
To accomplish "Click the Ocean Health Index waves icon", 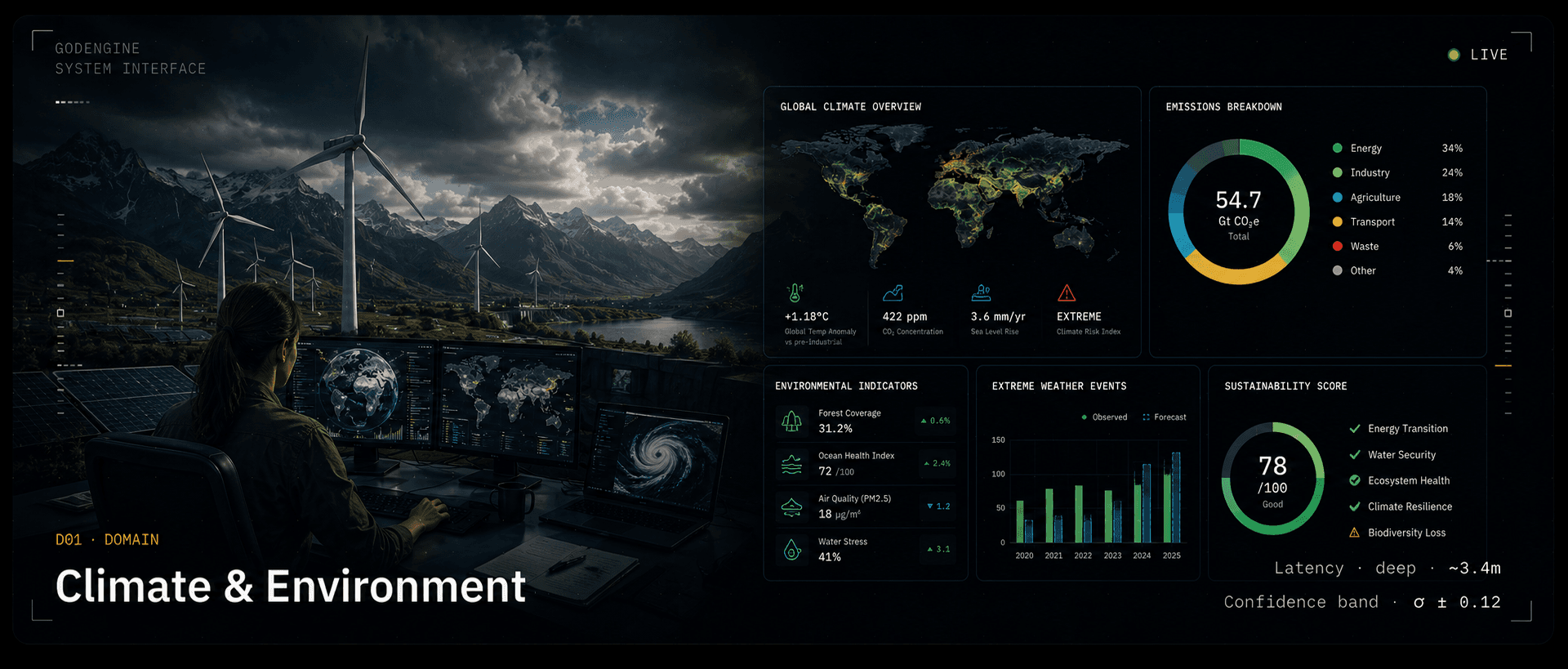I will 791,464.
